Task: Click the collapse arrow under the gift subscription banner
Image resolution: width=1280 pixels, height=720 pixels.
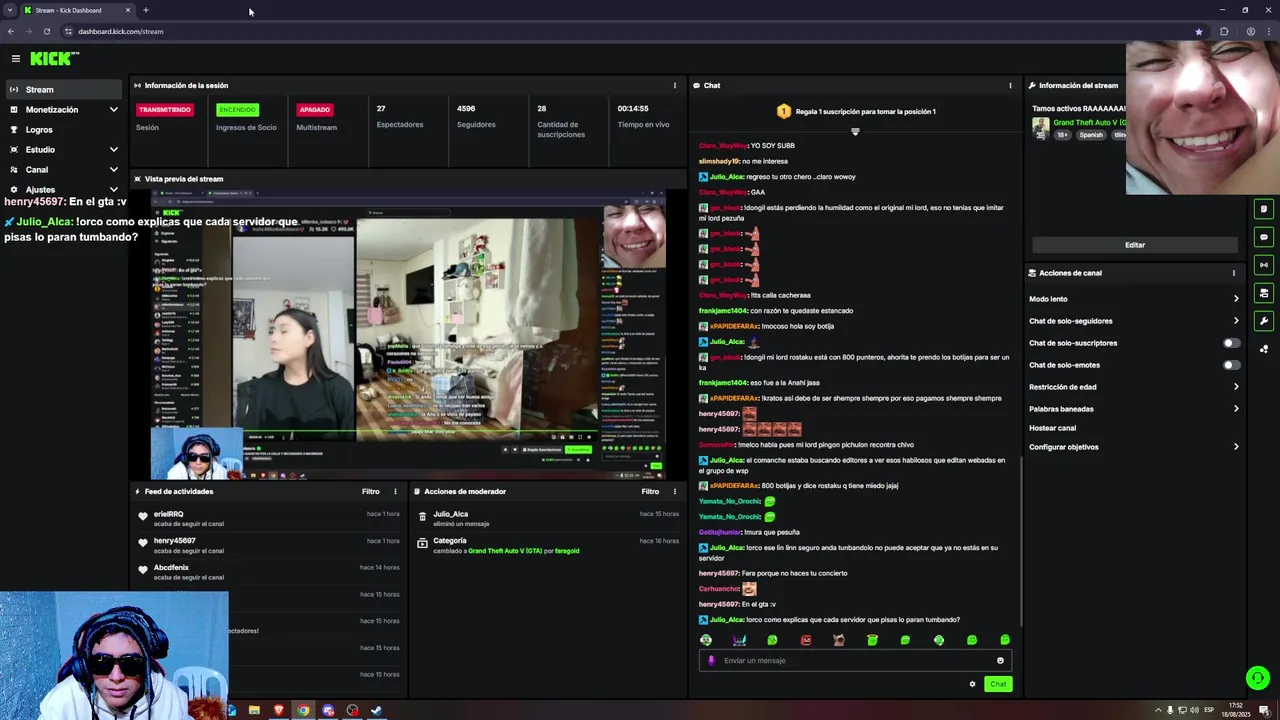Action: pyautogui.click(x=855, y=131)
